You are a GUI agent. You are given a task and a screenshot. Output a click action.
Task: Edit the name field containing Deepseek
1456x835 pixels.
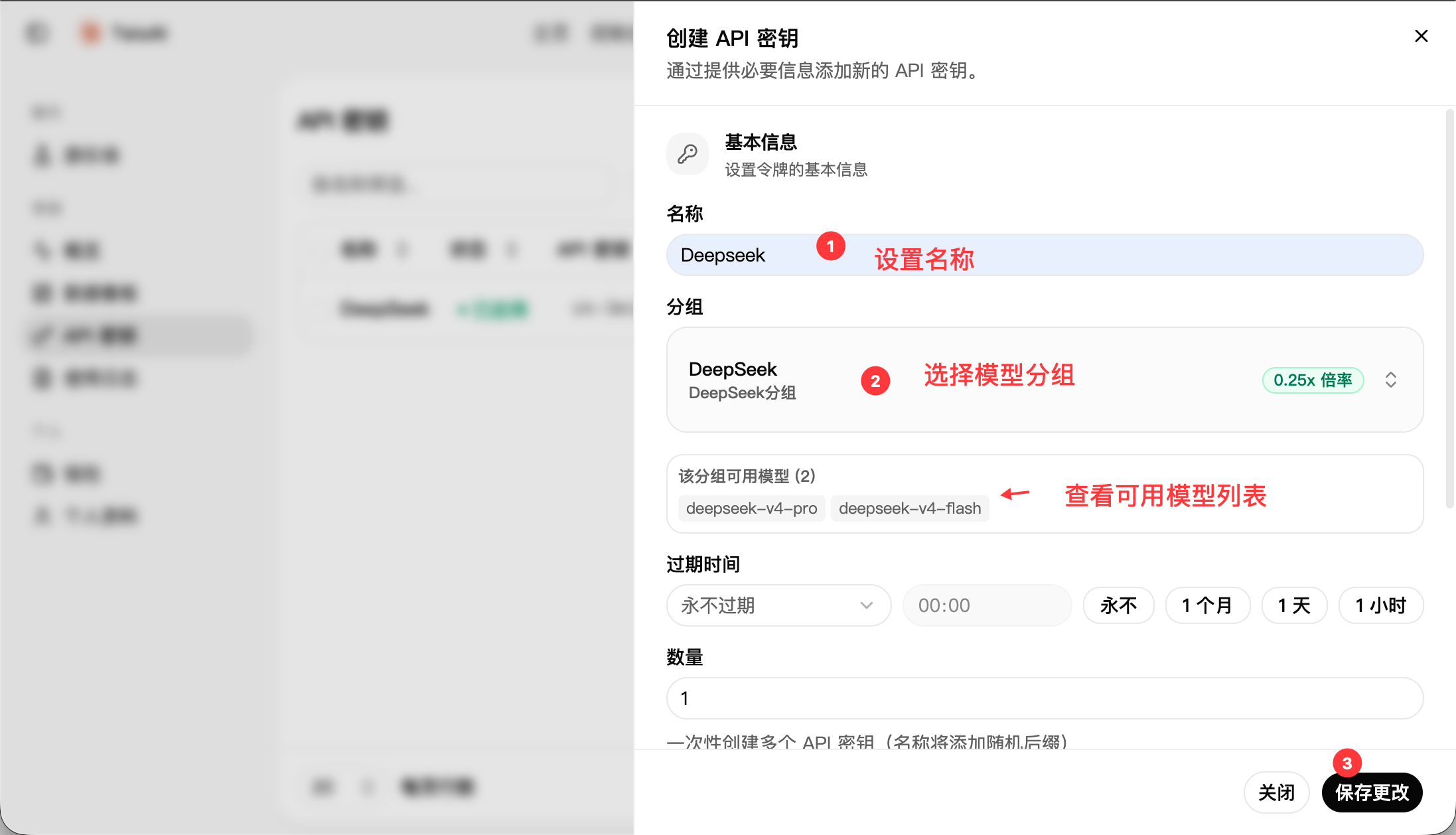1045,255
